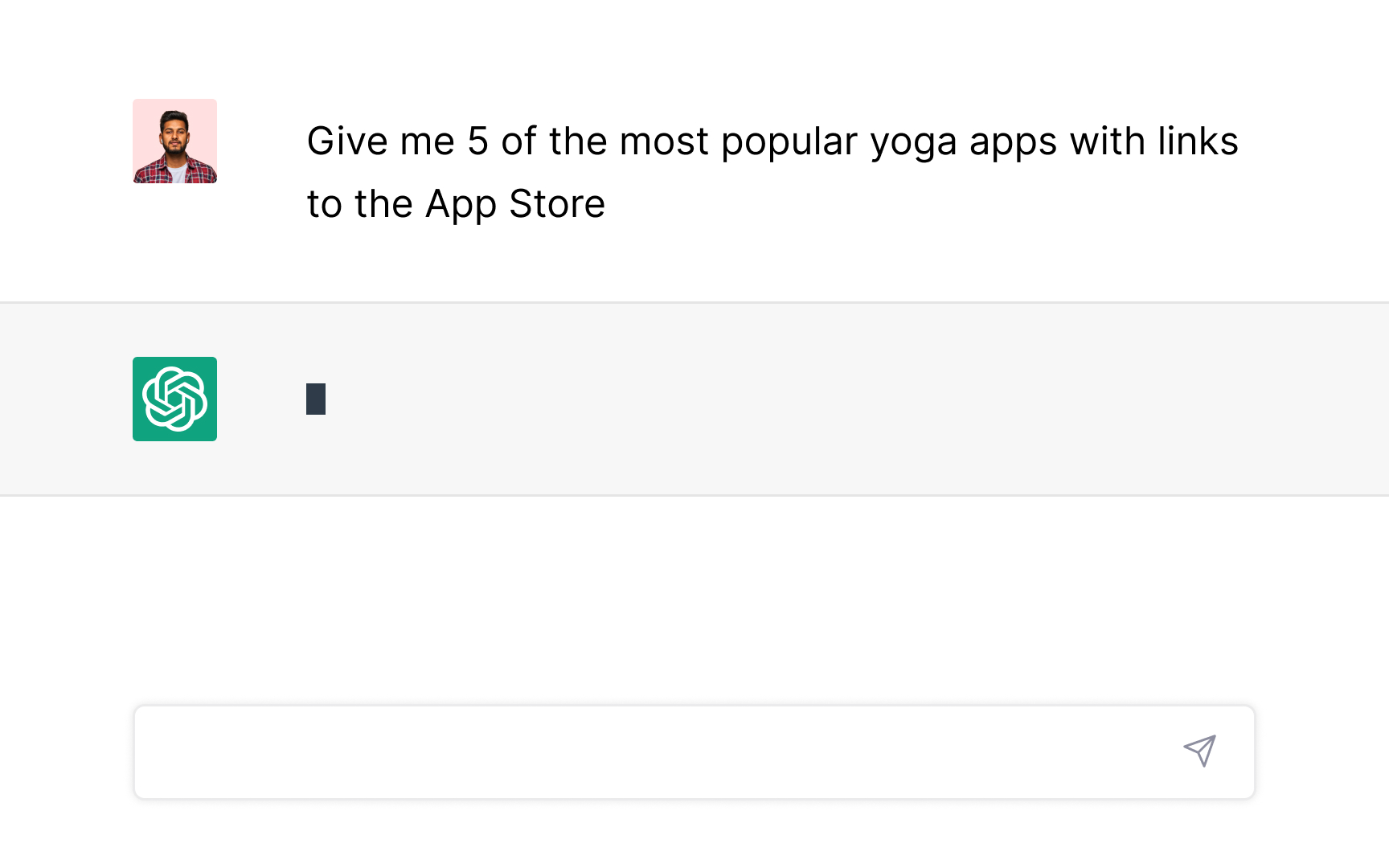Click the word "App" in the second line
The height and width of the screenshot is (868, 1389).
pyautogui.click(x=461, y=206)
